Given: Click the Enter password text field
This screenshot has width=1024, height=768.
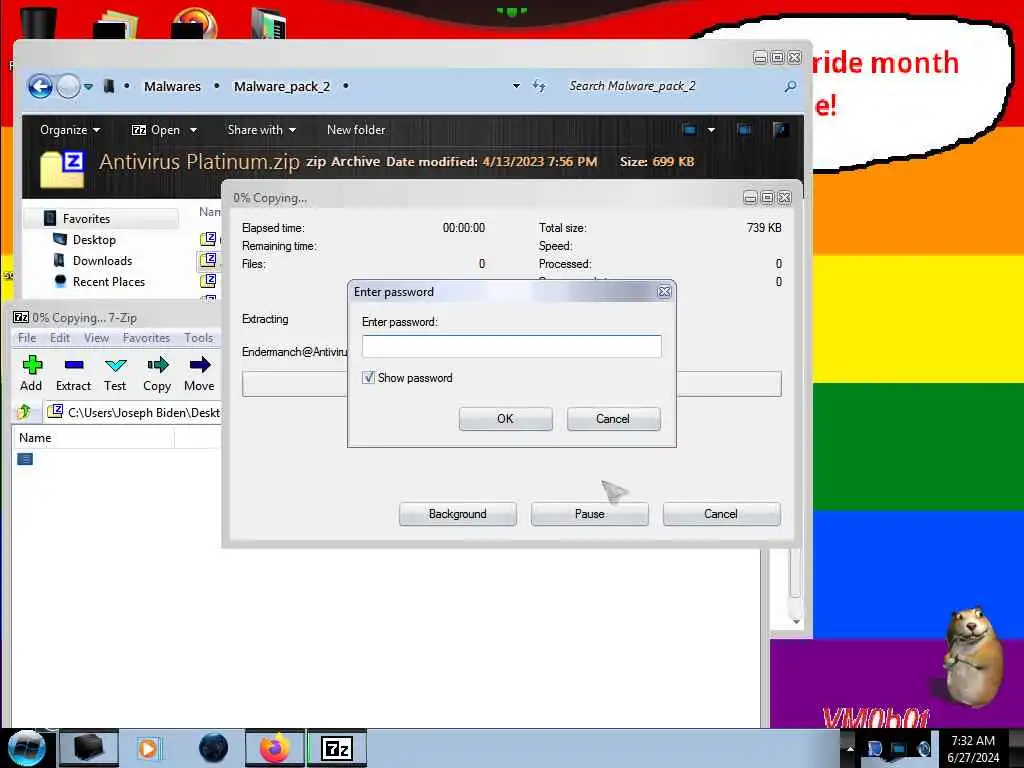Looking at the screenshot, I should pyautogui.click(x=511, y=346).
